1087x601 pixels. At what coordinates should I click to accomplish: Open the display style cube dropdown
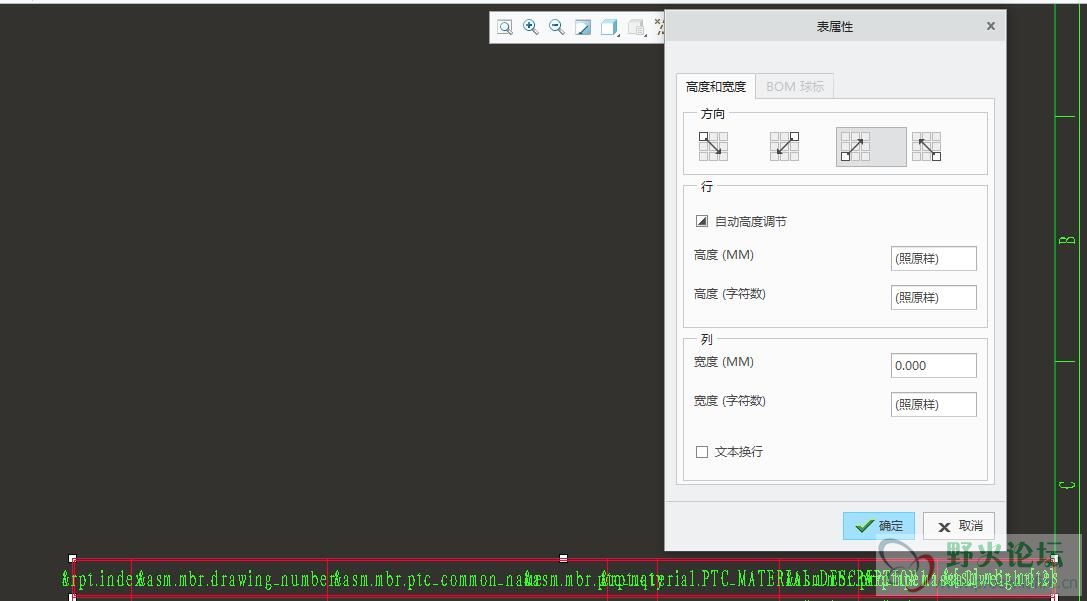coord(609,27)
